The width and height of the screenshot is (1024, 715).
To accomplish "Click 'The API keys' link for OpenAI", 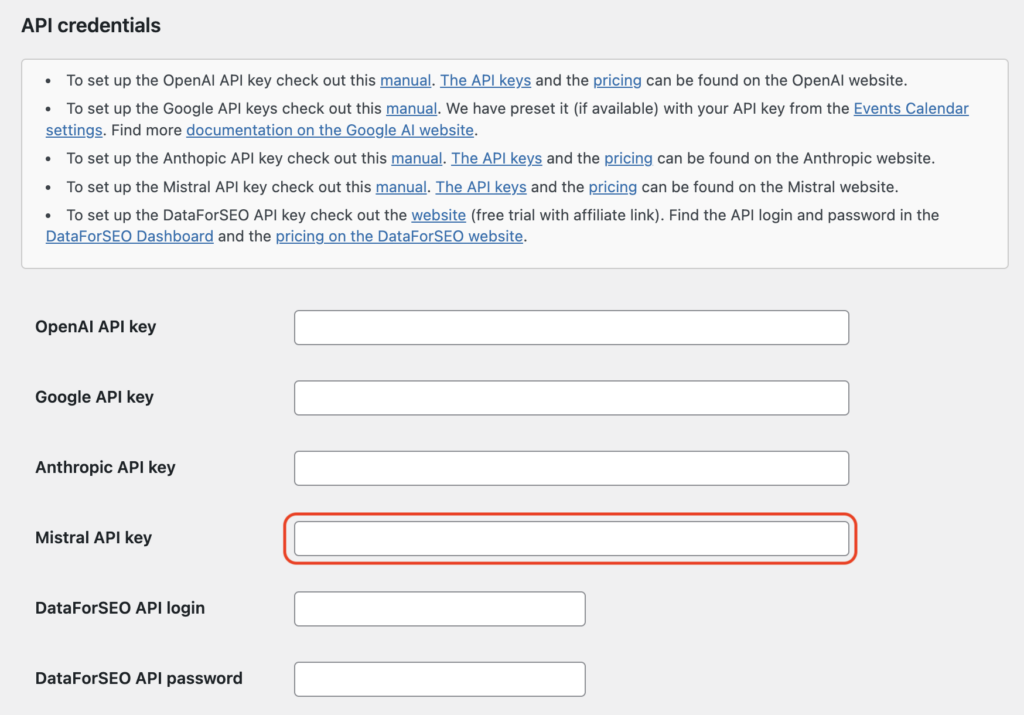I will click(x=485, y=80).
